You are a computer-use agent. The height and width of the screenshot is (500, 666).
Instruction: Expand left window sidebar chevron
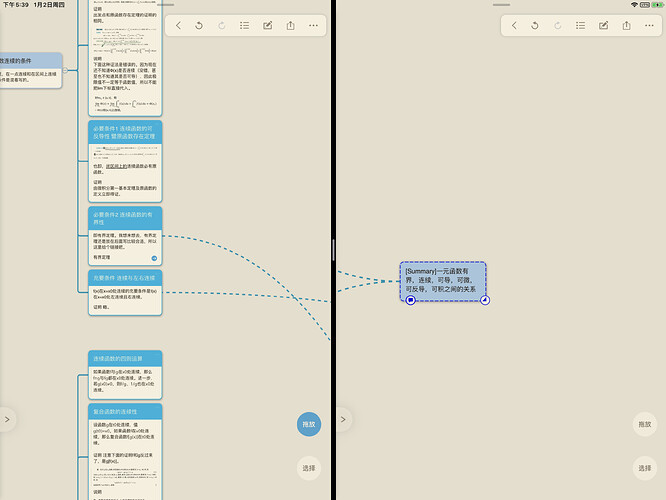pos(7,420)
